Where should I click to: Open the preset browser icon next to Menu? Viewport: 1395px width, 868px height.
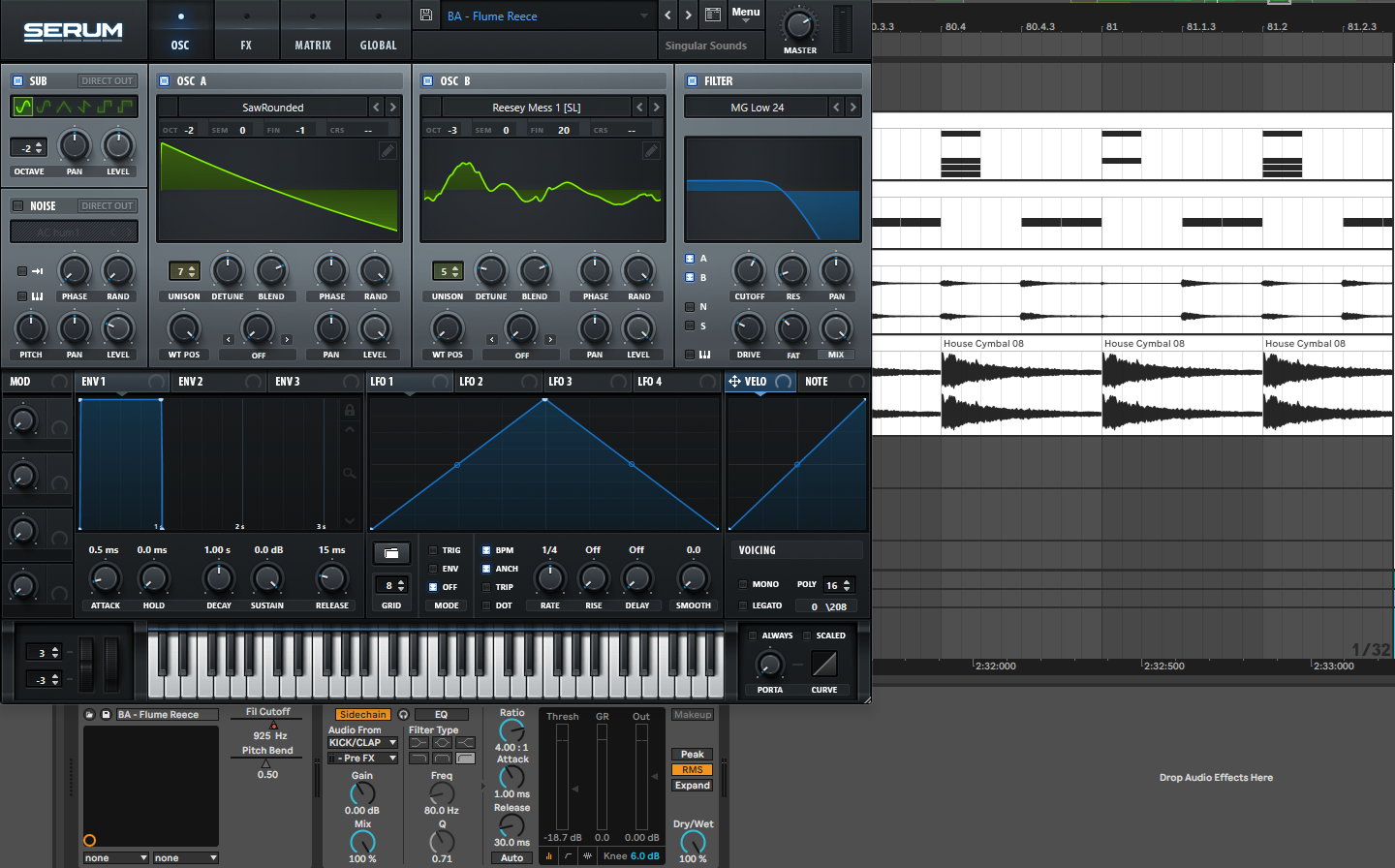pos(713,15)
